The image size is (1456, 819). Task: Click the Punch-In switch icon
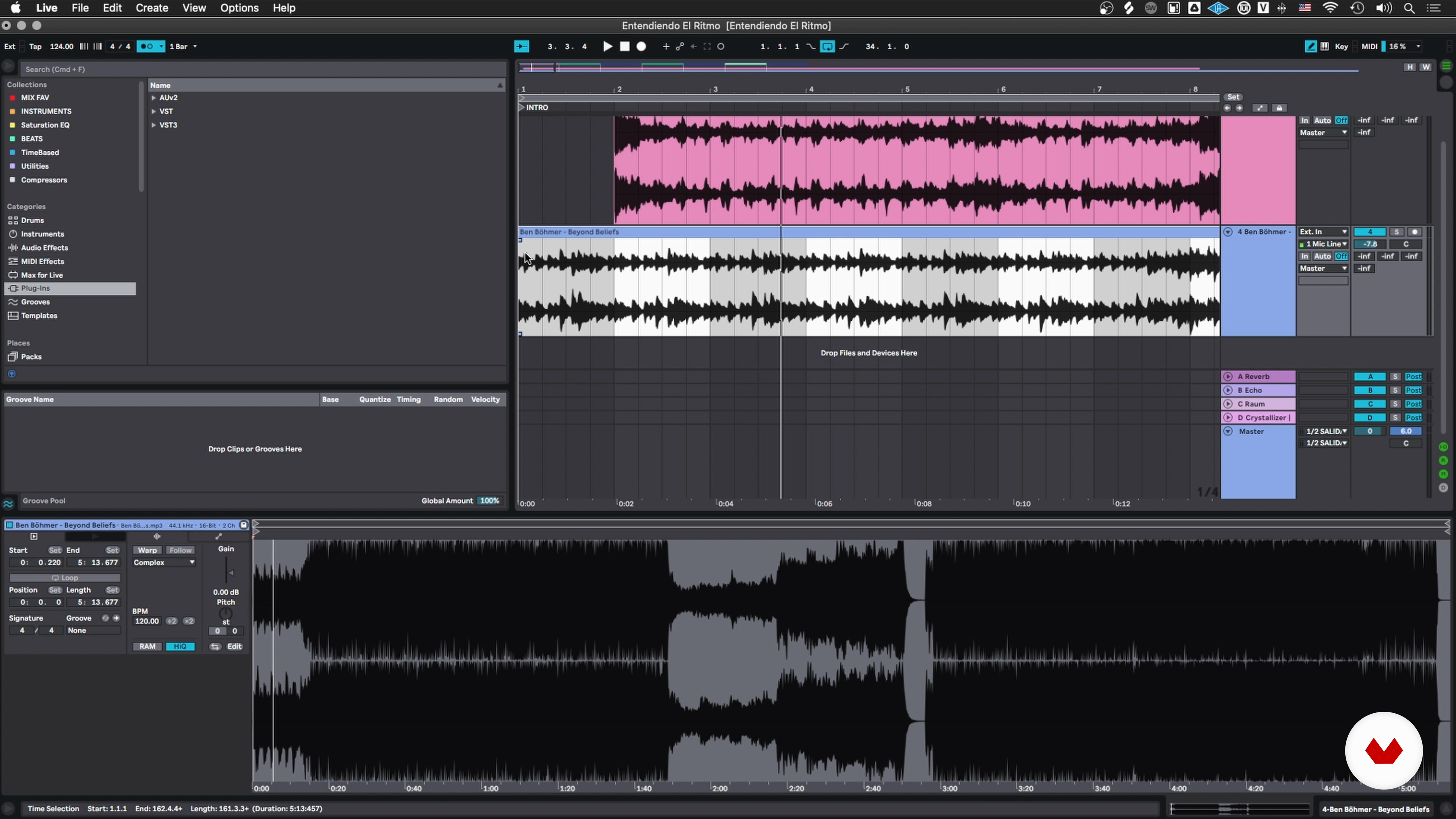pos(811,46)
